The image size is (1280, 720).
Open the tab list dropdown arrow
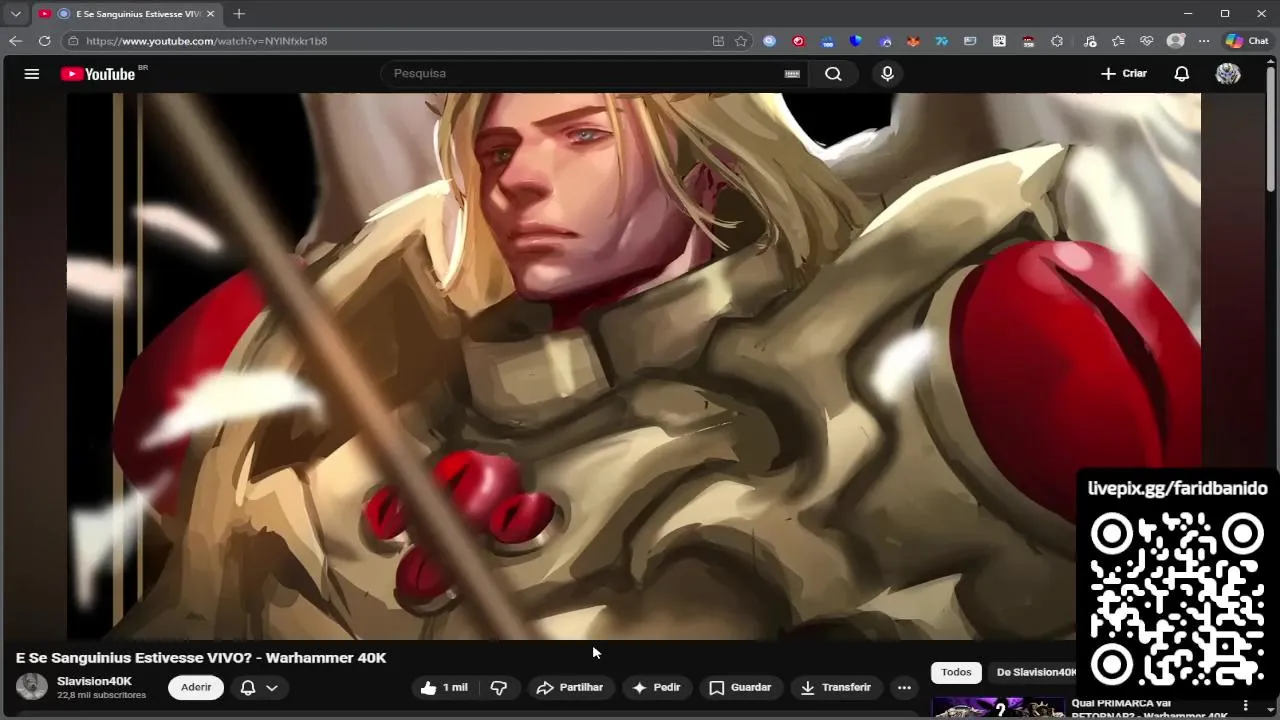(15, 14)
